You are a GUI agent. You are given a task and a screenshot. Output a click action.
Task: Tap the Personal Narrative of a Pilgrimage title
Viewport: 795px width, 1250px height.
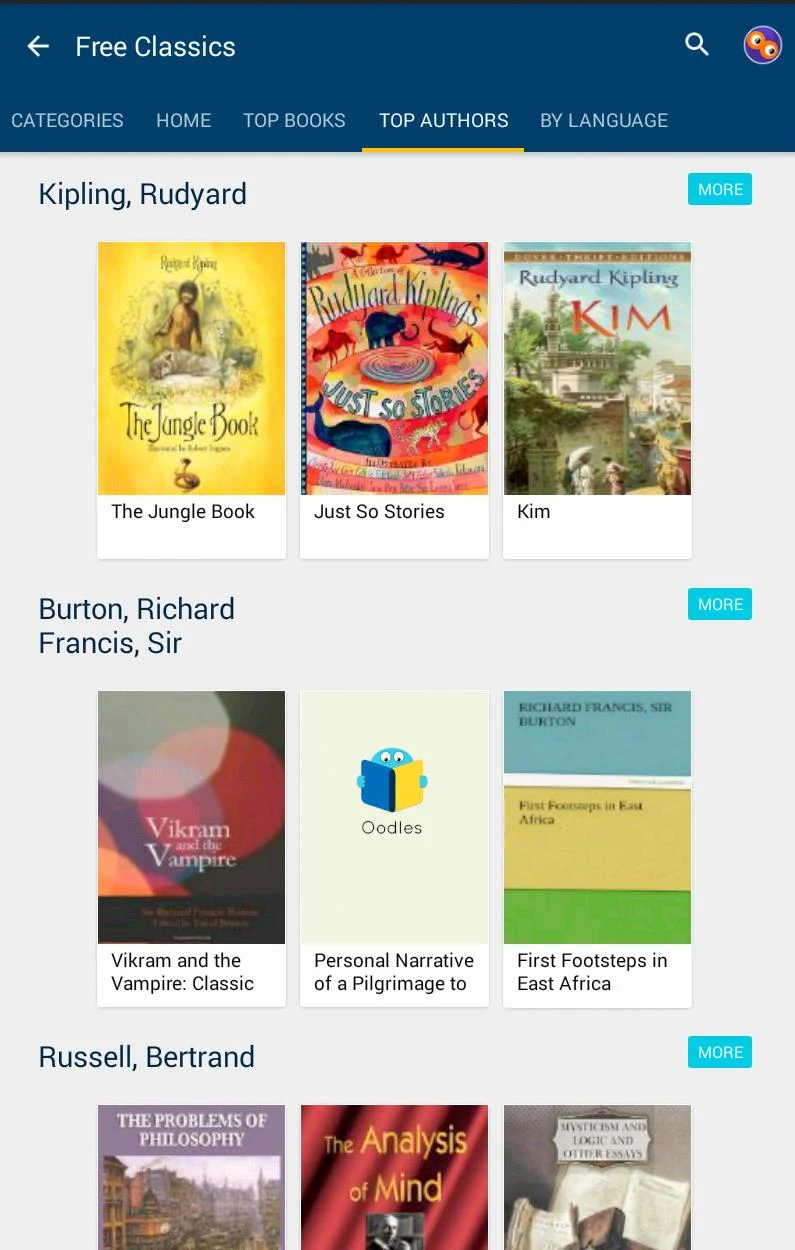pyautogui.click(x=394, y=972)
